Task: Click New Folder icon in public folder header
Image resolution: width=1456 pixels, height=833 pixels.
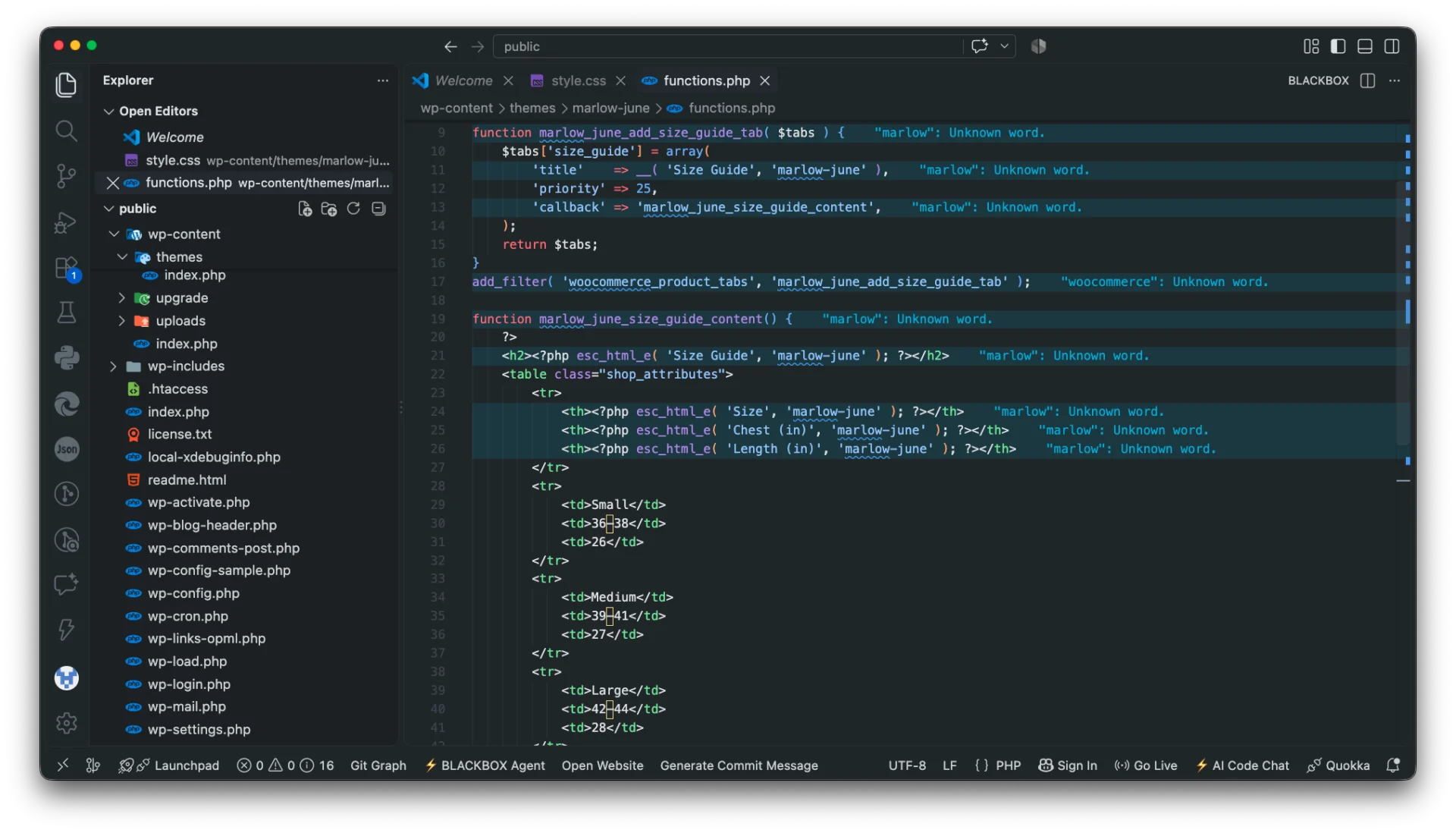Action: pyautogui.click(x=329, y=209)
